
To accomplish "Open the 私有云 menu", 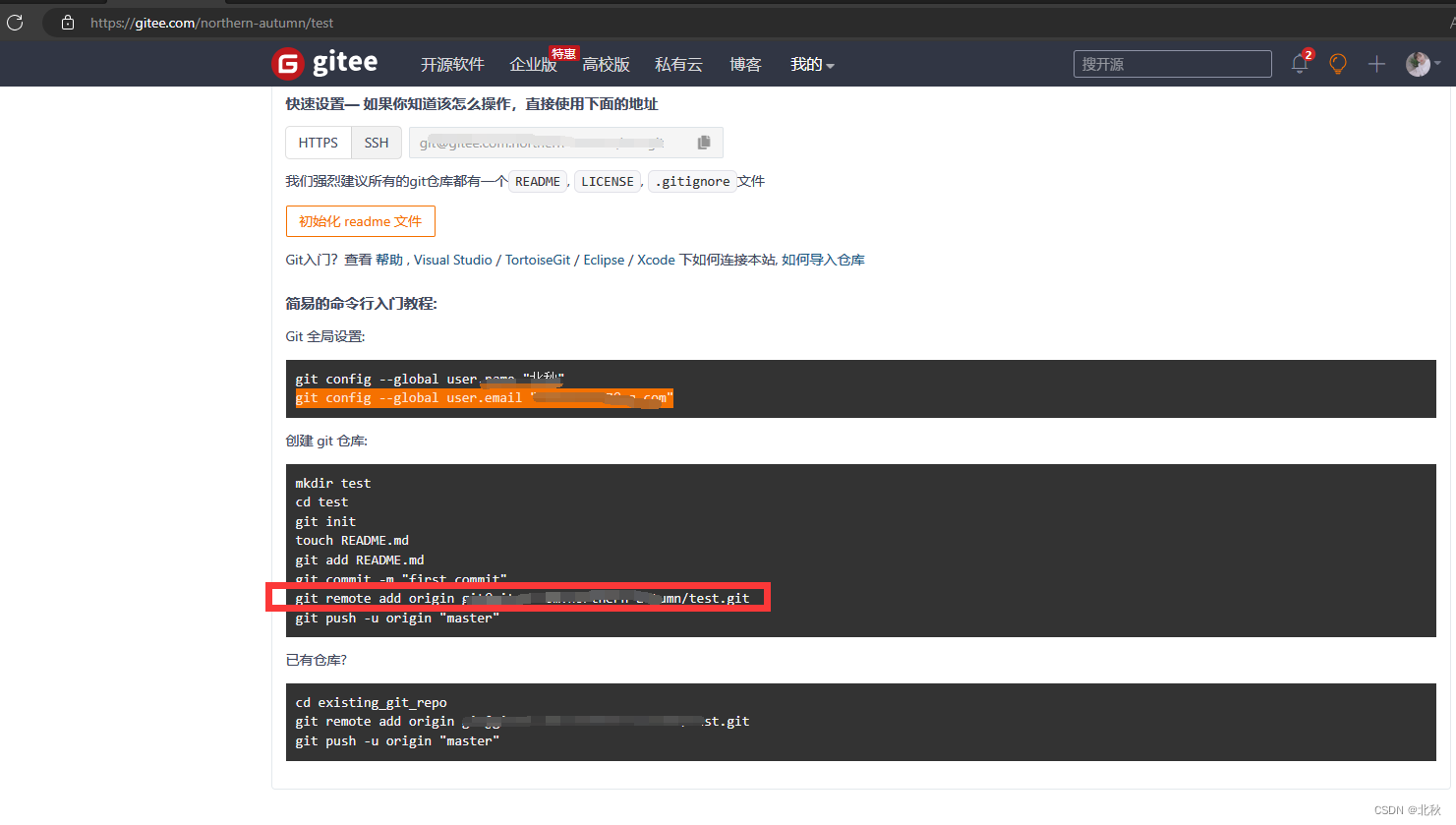I will point(678,64).
